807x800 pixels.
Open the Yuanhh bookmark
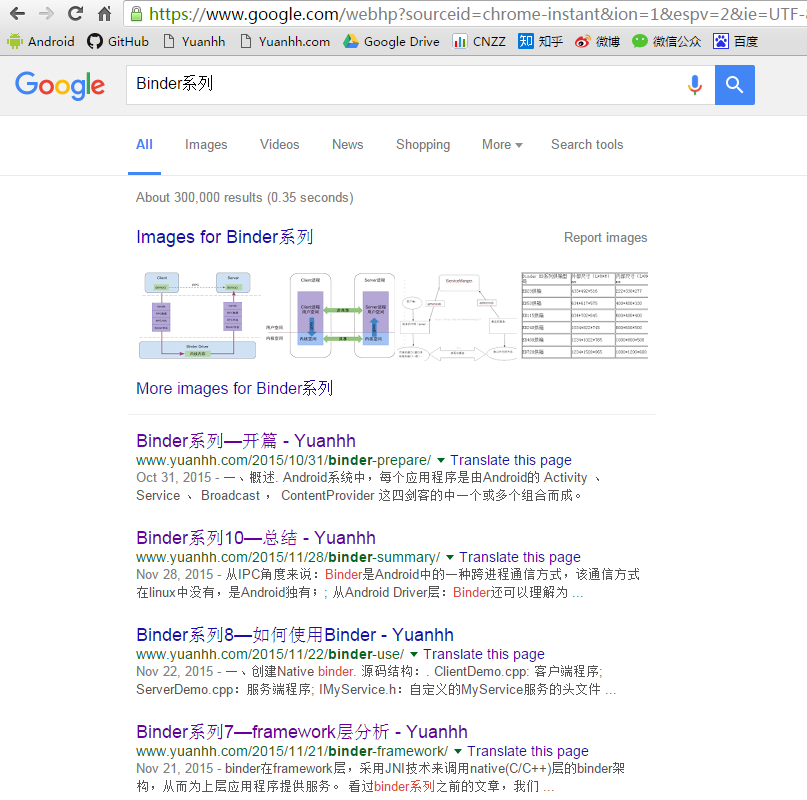click(x=194, y=41)
